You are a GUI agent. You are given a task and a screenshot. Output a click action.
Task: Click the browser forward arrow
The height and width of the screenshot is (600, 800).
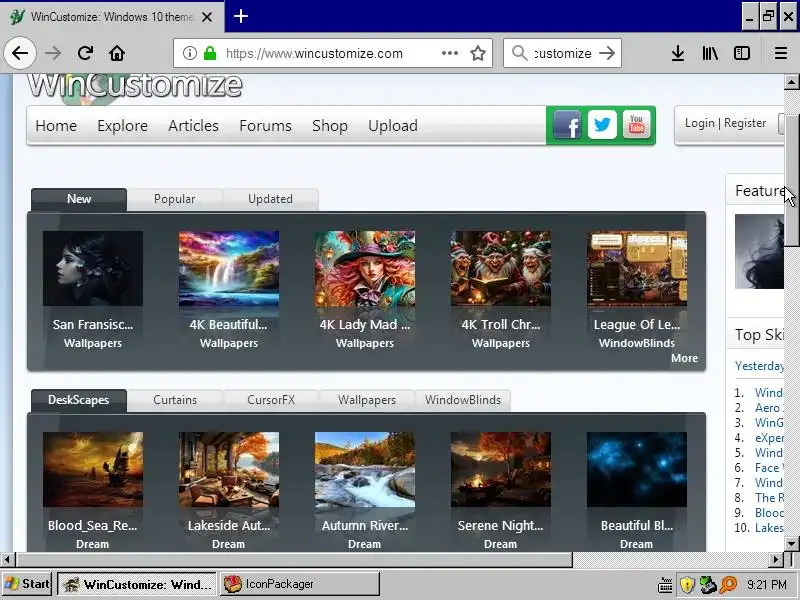(x=53, y=53)
